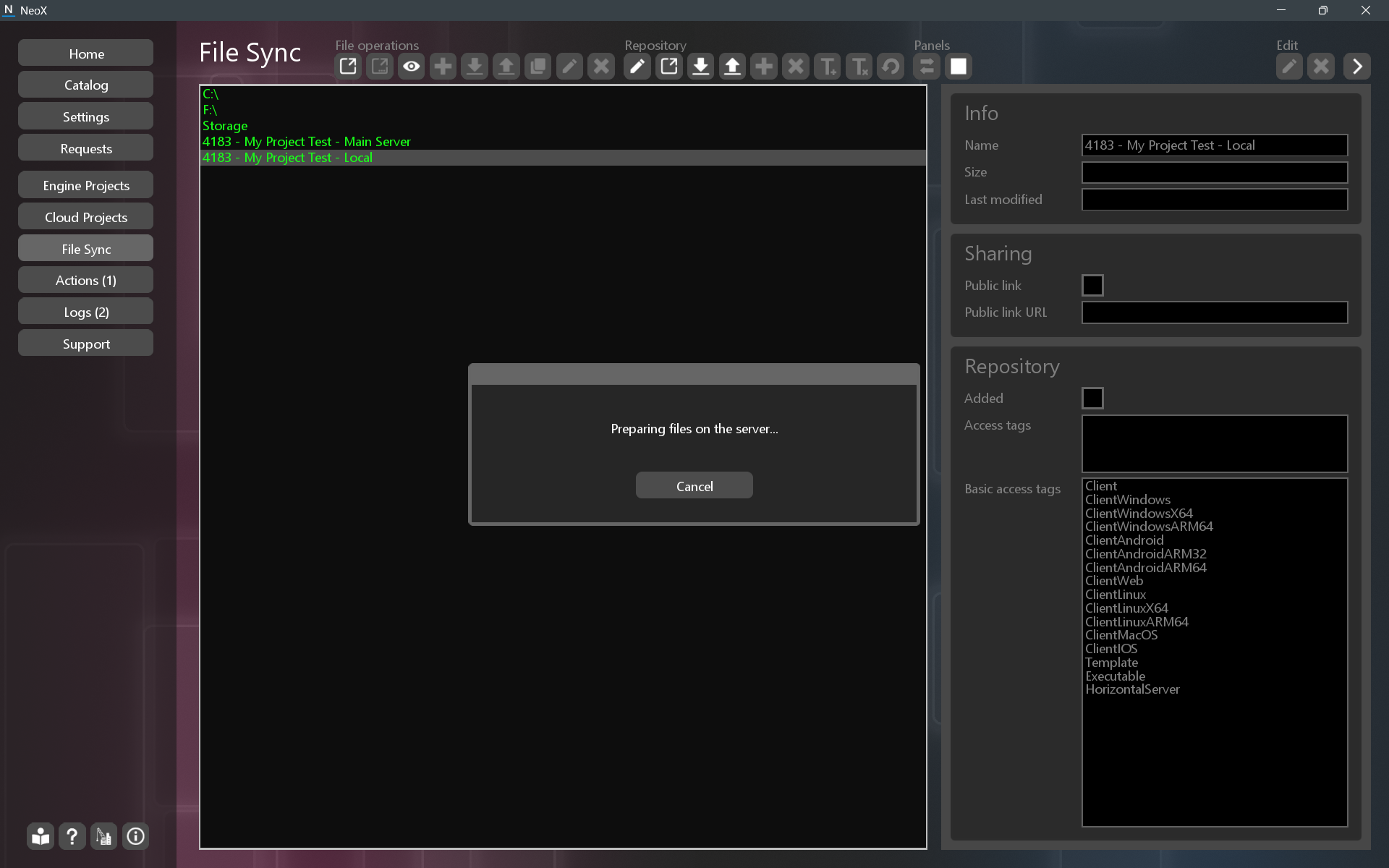Click the Repository download arrow icon

(700, 67)
